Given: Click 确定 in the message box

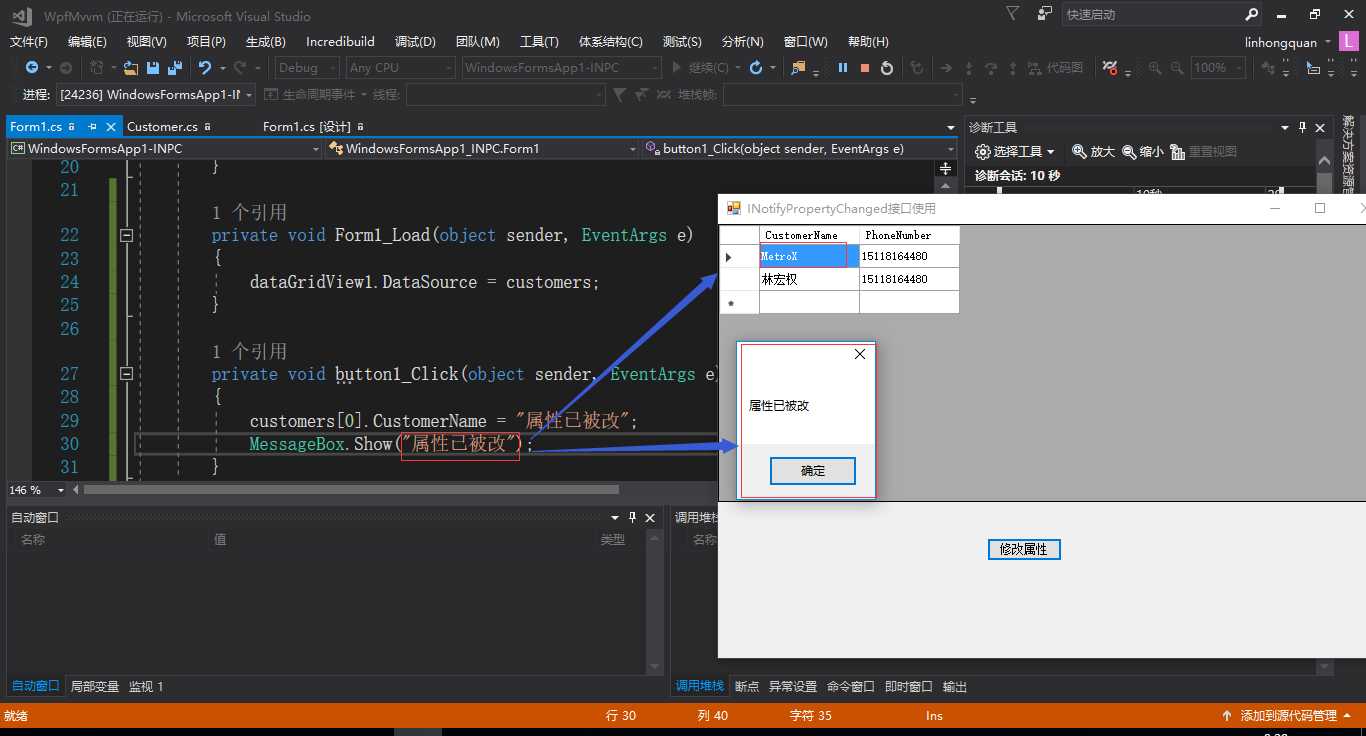Looking at the screenshot, I should point(813,471).
